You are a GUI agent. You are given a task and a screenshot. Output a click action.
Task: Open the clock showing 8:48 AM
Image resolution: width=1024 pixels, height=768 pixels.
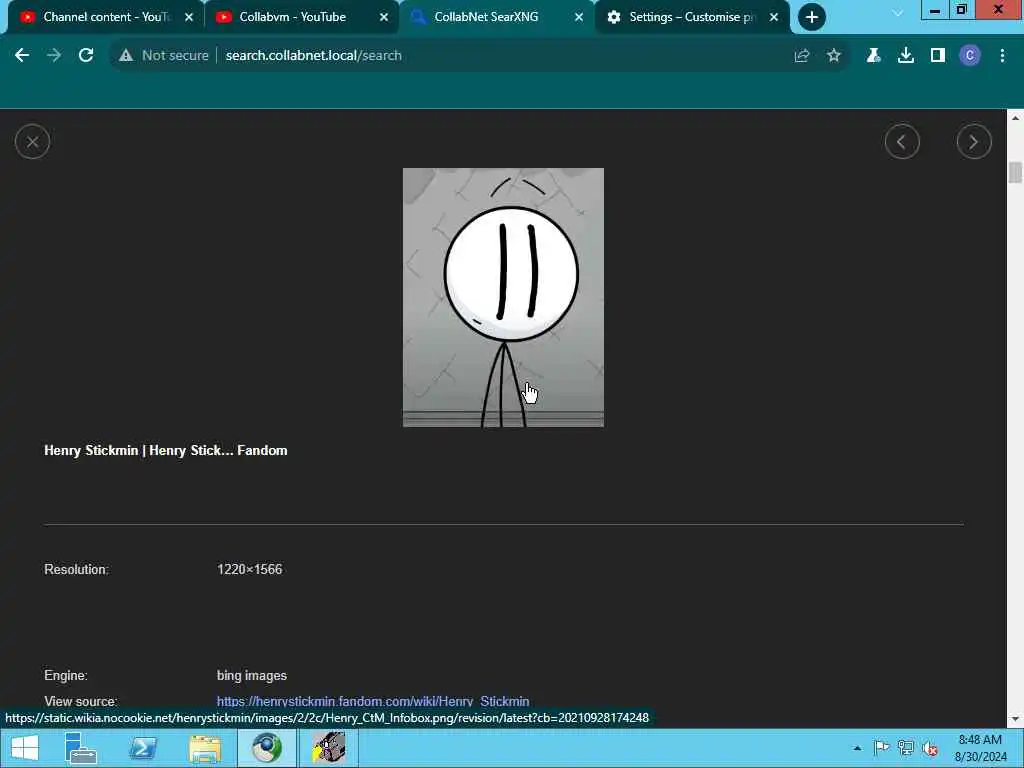(980, 748)
